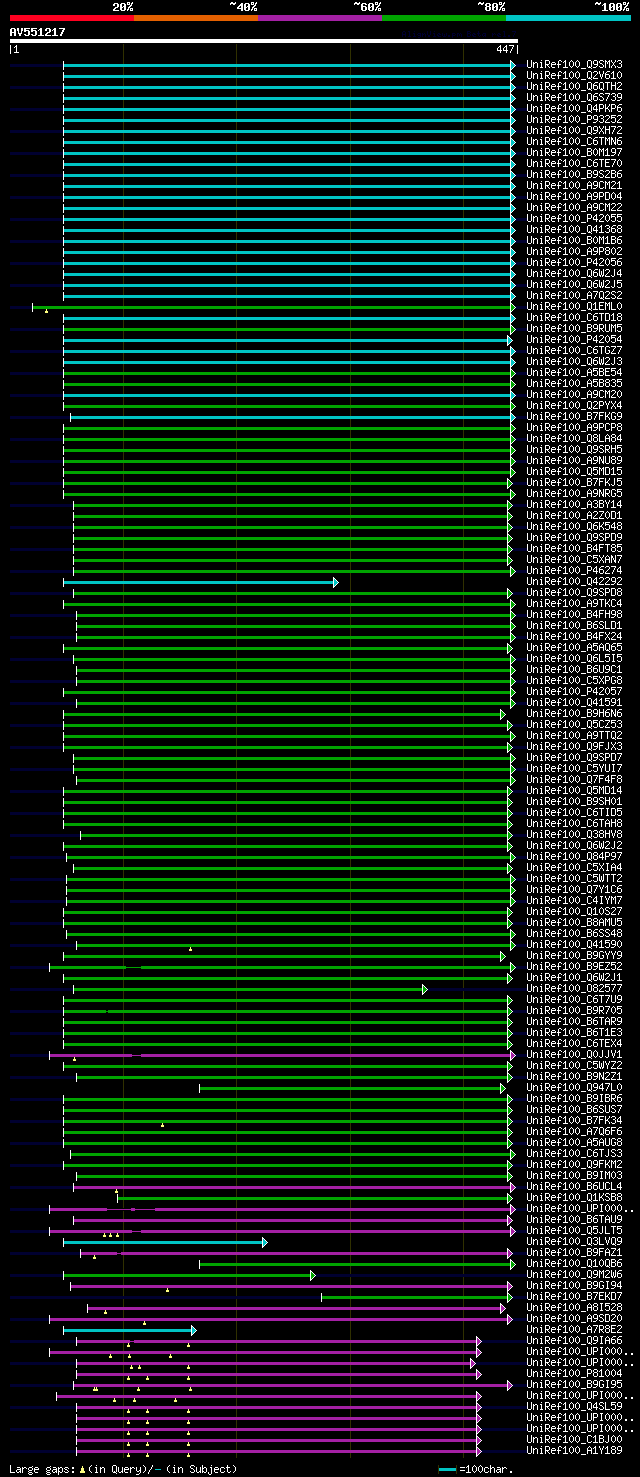Select the UniRef100_A9PD04 label
This screenshot has height=1477, width=640.
point(574,196)
